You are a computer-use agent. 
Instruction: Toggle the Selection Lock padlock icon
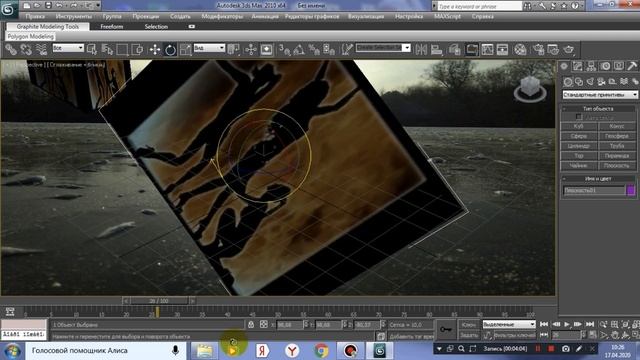[251, 324]
